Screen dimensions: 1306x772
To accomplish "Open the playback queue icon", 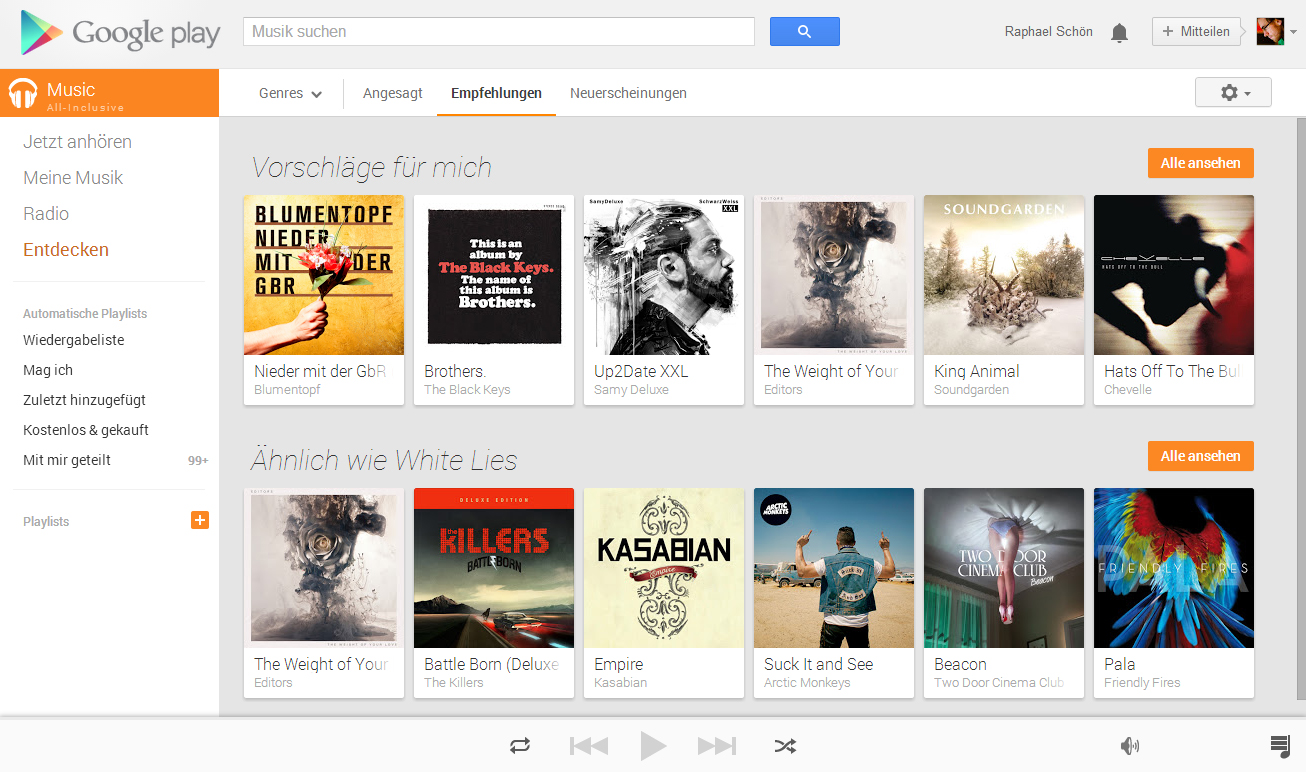I will (1280, 746).
